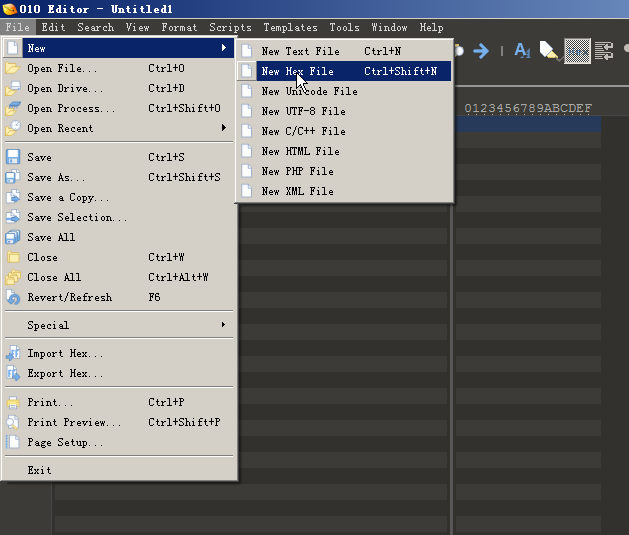Open the Format menu
Viewport: 629px width, 535px height.
[x=179, y=27]
